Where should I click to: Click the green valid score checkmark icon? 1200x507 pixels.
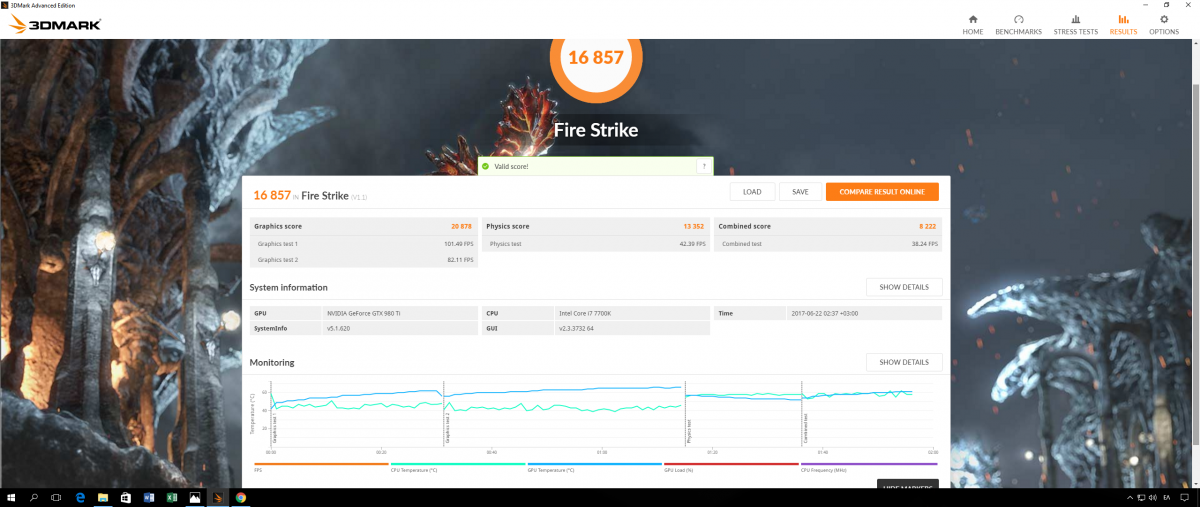coord(486,166)
